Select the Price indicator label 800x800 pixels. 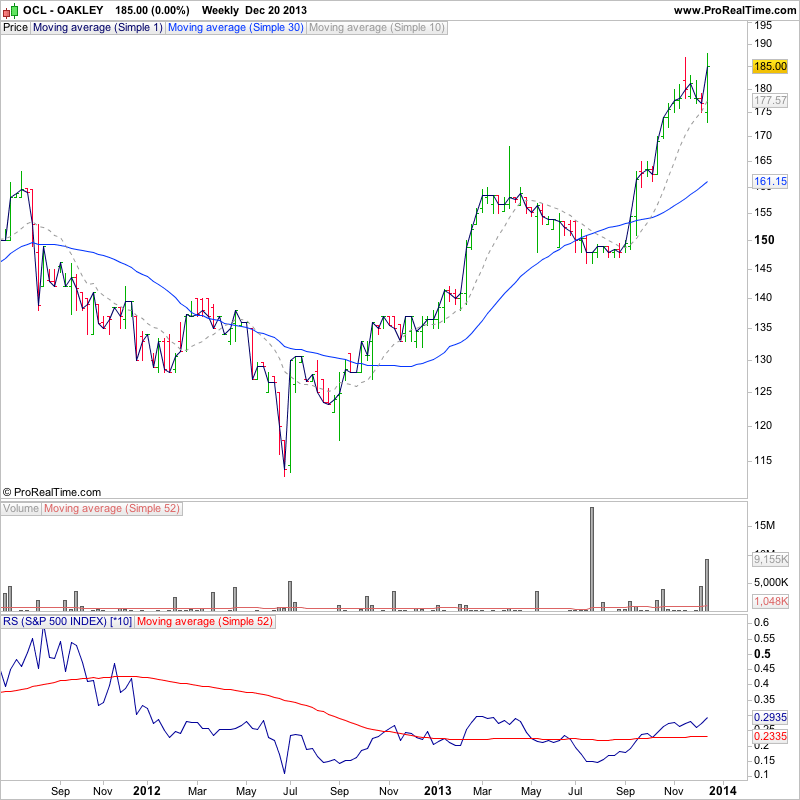click(x=15, y=28)
